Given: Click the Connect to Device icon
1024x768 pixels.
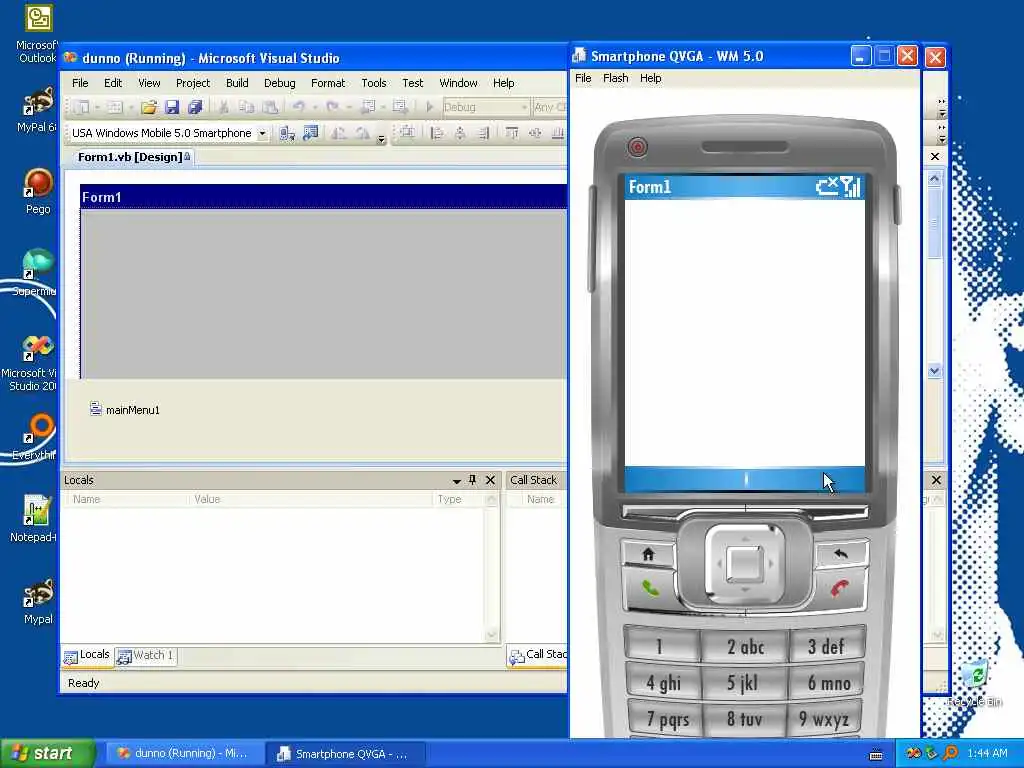Looking at the screenshot, I should pos(287,133).
